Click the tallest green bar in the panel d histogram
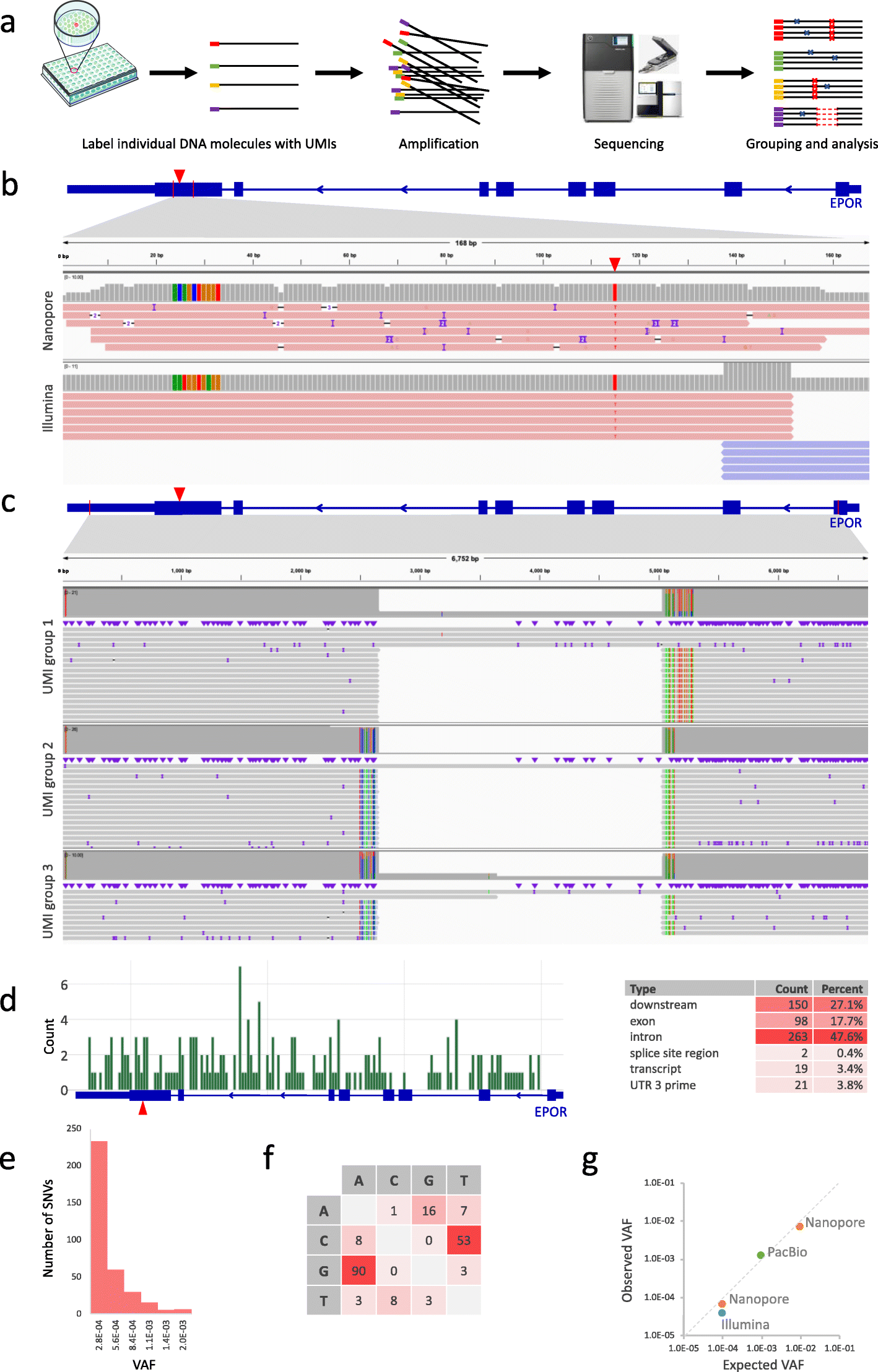Image resolution: width=878 pixels, height=1372 pixels. 240,1028
